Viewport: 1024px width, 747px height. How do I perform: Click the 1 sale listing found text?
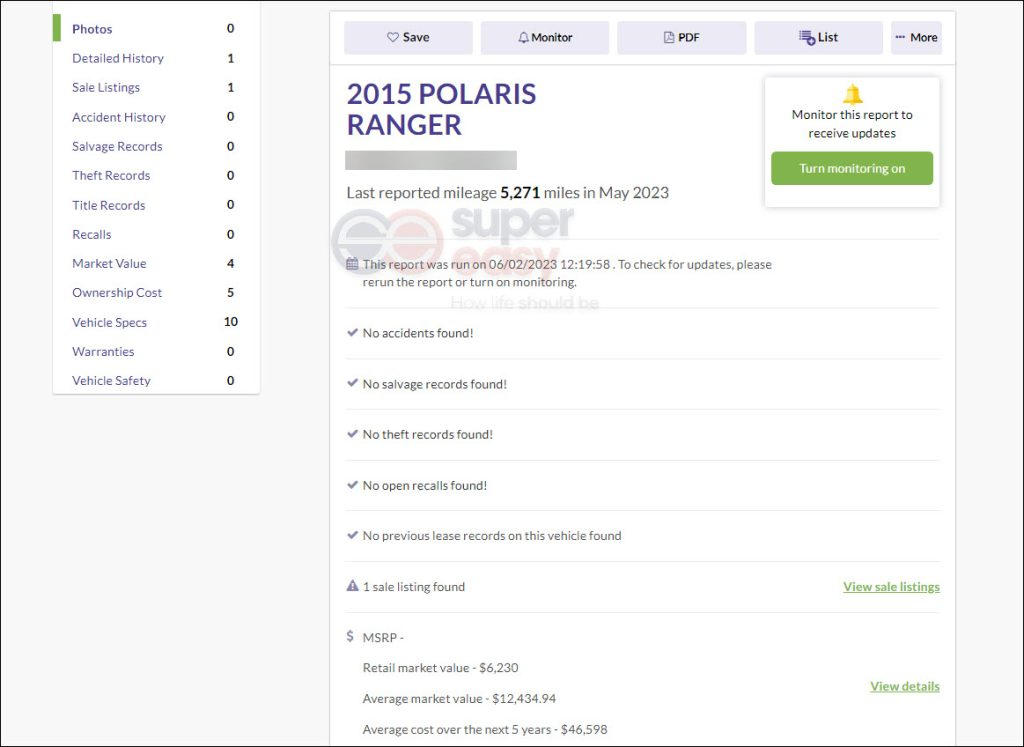tap(414, 586)
